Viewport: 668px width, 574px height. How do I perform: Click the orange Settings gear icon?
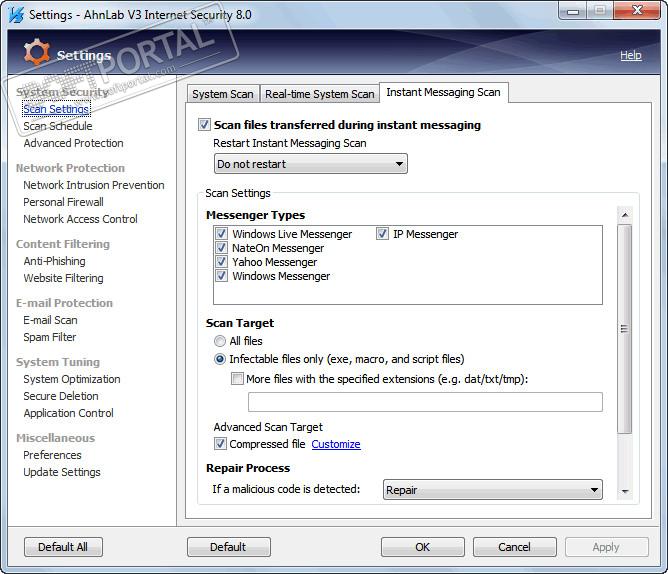[x=37, y=52]
